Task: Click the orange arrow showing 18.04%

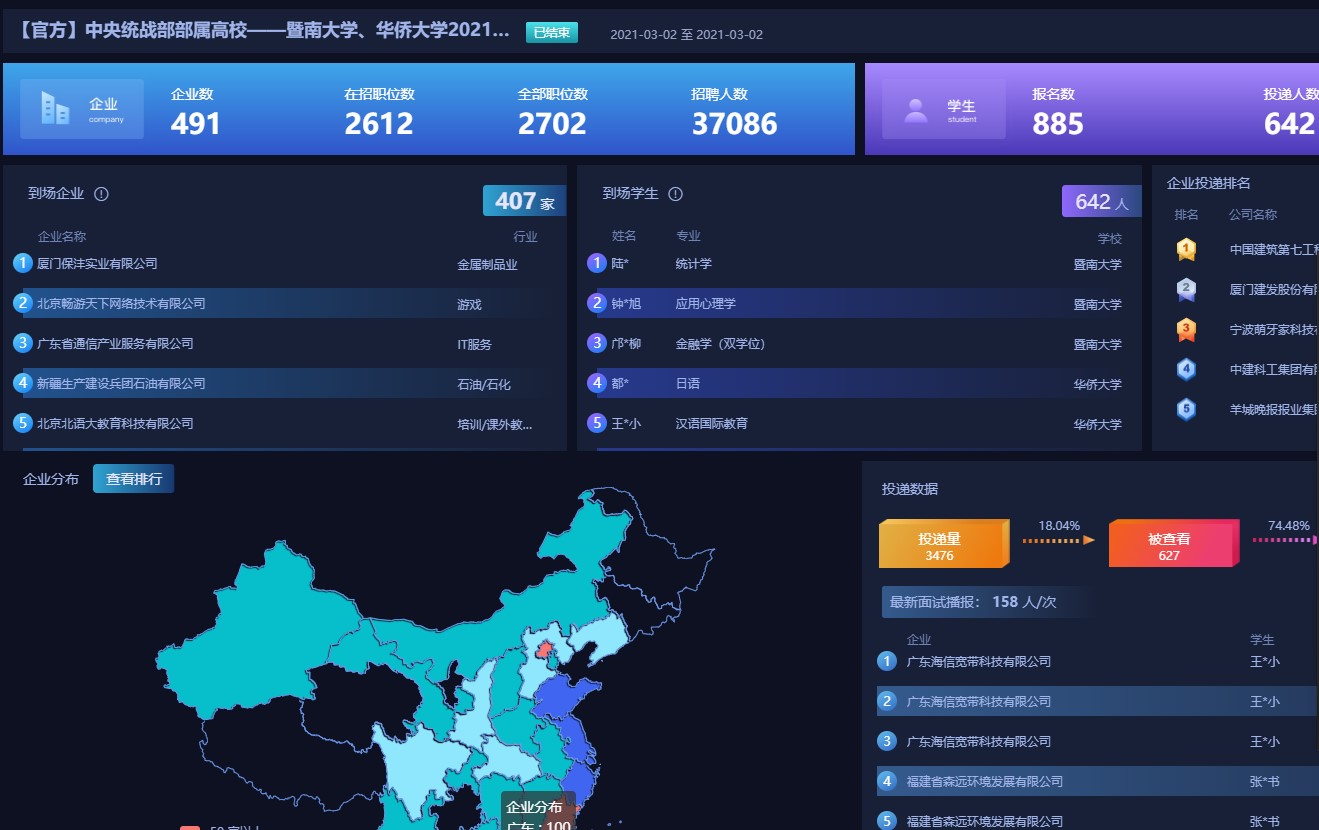Action: [x=1059, y=540]
